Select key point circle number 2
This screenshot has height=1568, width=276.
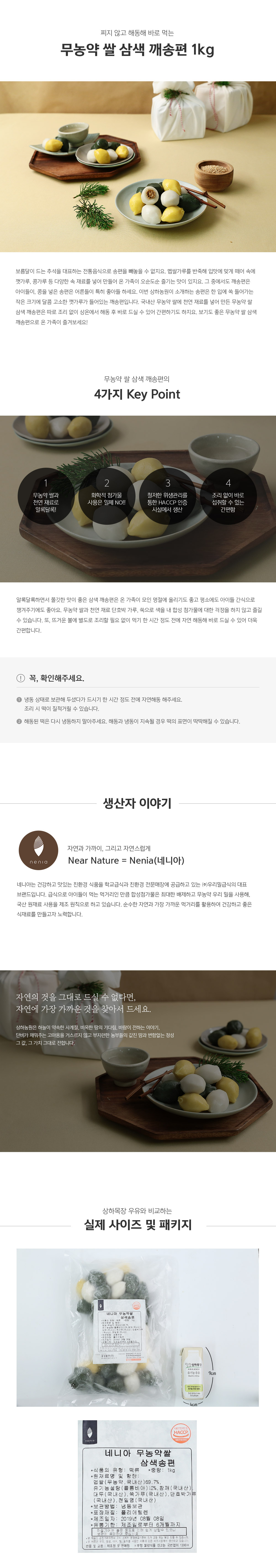tap(107, 497)
